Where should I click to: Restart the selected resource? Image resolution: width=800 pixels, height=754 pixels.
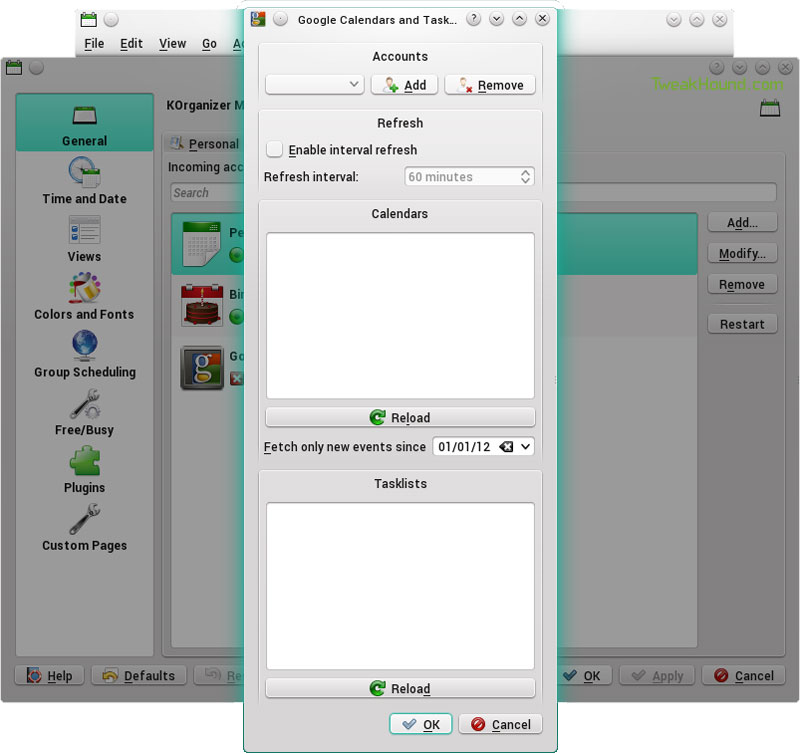(742, 324)
